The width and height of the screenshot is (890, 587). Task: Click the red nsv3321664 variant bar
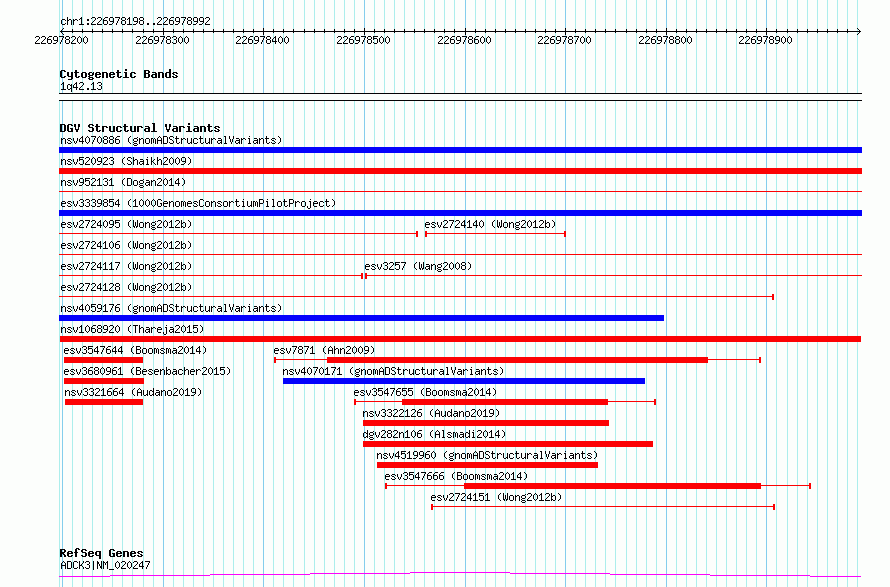[x=104, y=402]
